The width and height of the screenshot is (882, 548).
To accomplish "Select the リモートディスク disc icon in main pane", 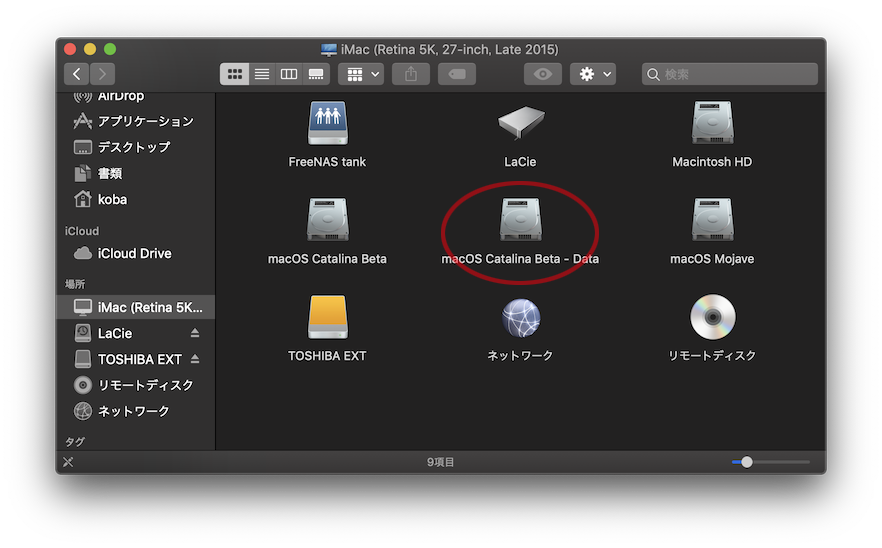I will 713,317.
